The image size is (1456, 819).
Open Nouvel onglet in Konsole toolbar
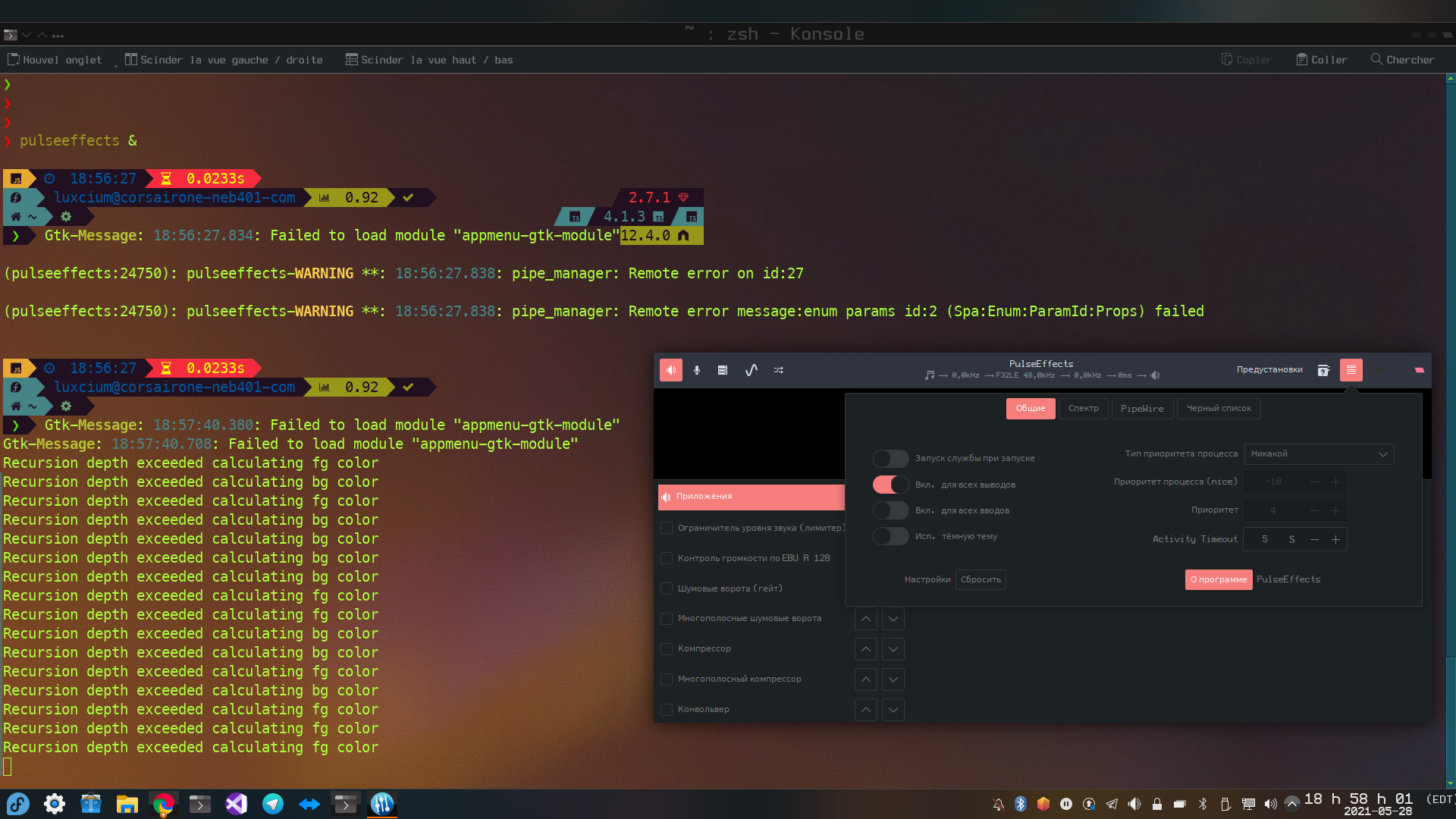point(54,59)
